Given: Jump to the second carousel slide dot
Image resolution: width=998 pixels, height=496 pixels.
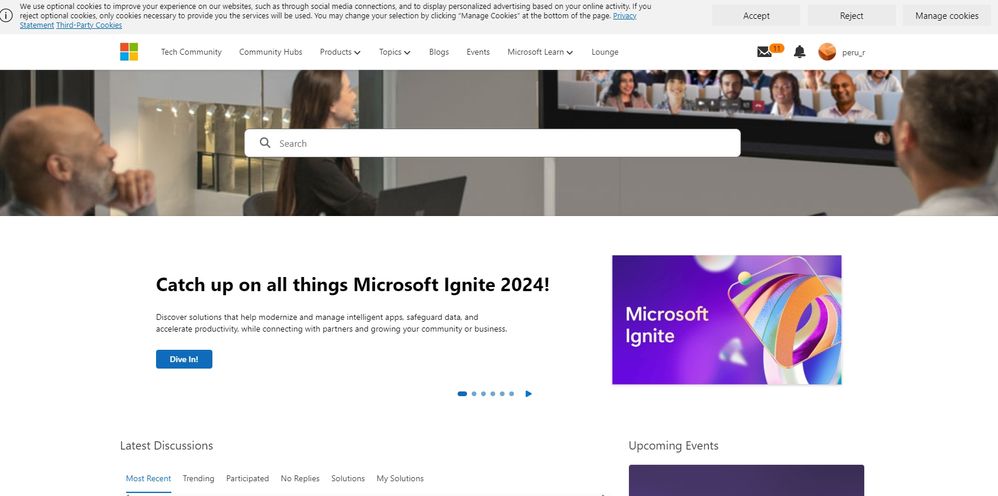Looking at the screenshot, I should coord(474,393).
